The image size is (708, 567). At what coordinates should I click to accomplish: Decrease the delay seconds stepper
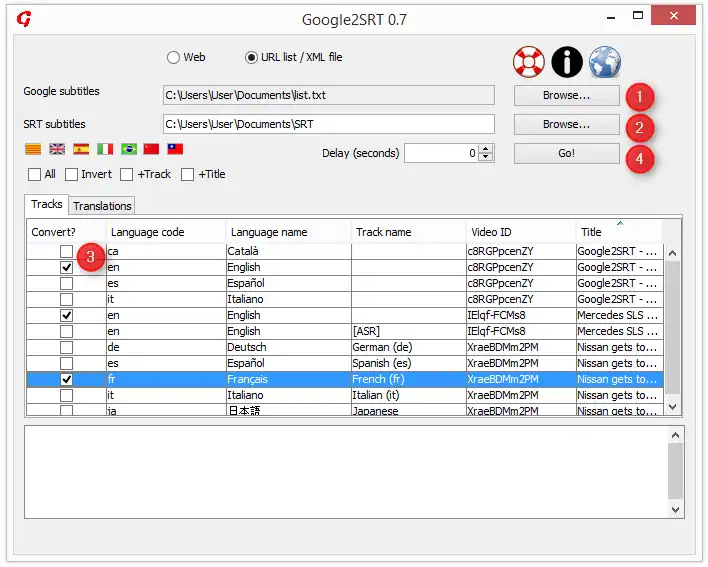pyautogui.click(x=485, y=157)
